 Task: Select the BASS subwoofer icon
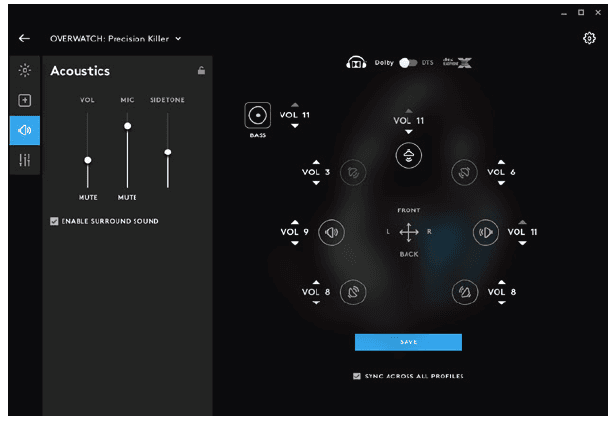click(258, 115)
